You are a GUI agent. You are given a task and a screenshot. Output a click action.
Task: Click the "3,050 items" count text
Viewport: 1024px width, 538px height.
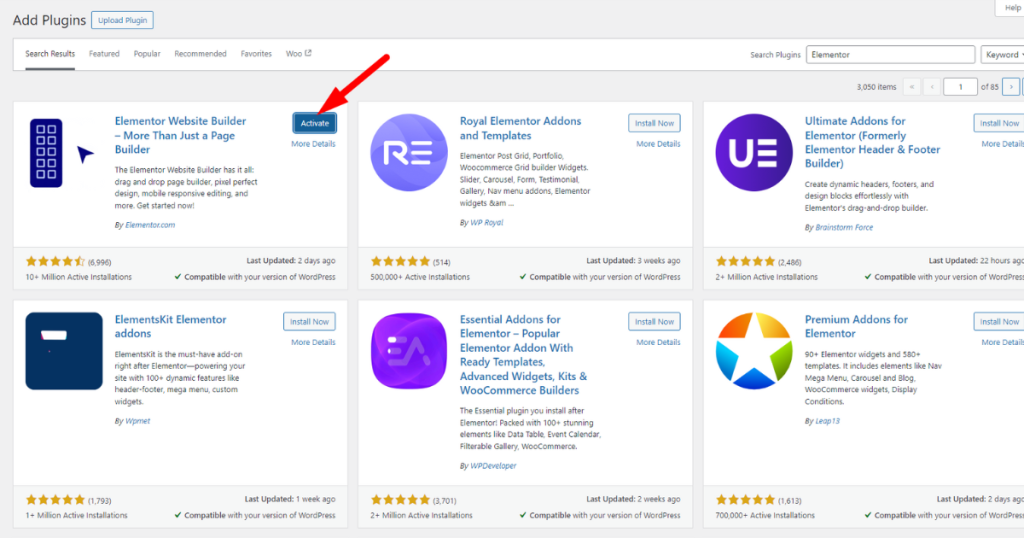click(876, 87)
